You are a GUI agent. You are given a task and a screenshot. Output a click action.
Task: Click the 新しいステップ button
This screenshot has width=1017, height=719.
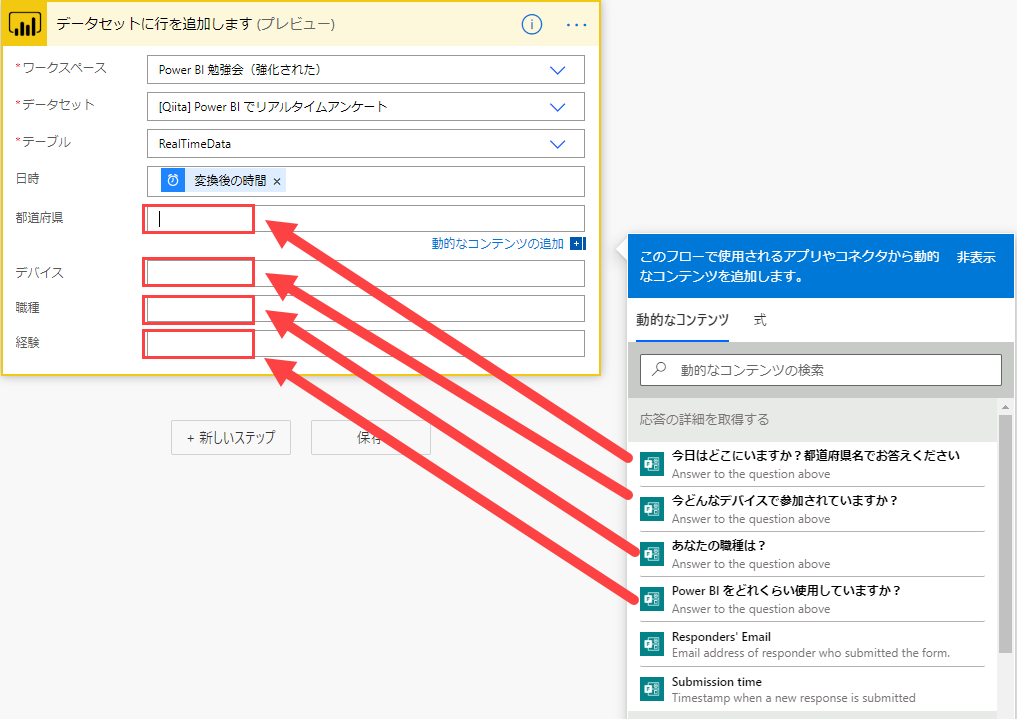(231, 438)
